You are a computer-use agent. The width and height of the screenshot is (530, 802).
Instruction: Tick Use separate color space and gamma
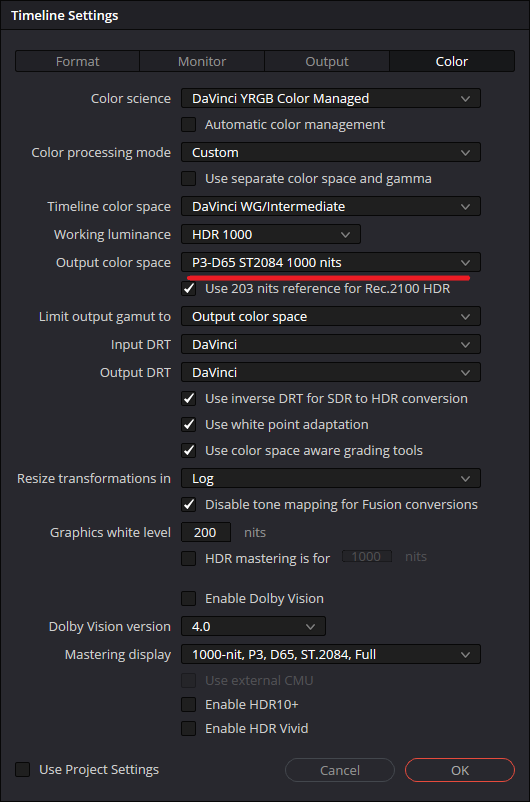pyautogui.click(x=189, y=179)
